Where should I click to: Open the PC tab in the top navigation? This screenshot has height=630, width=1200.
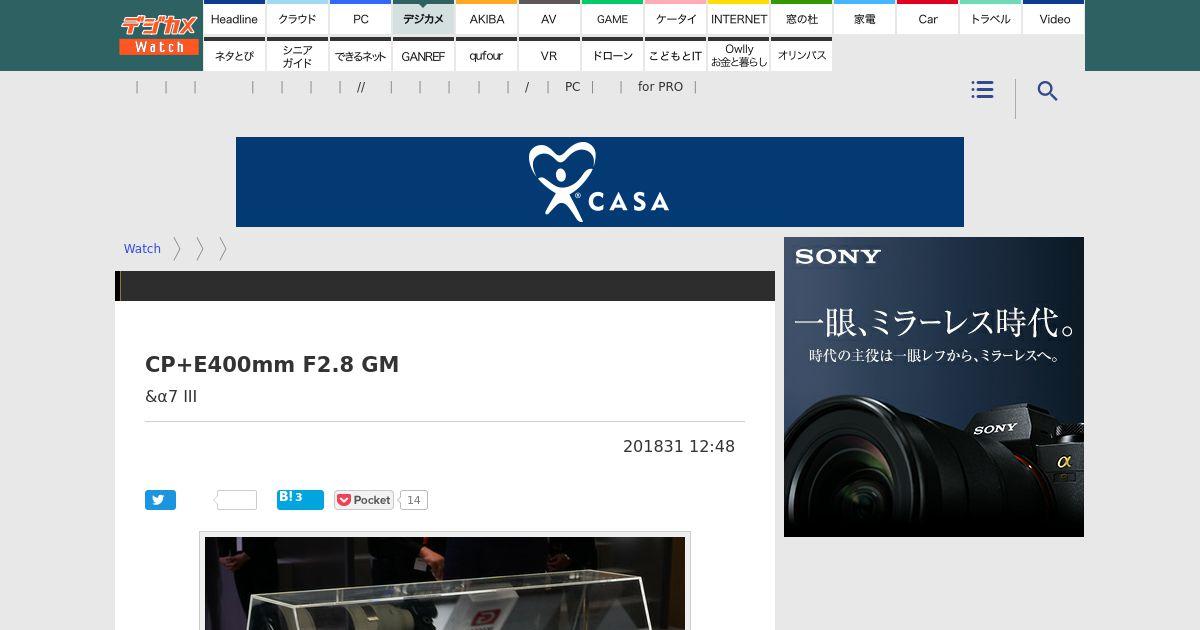(x=360, y=18)
